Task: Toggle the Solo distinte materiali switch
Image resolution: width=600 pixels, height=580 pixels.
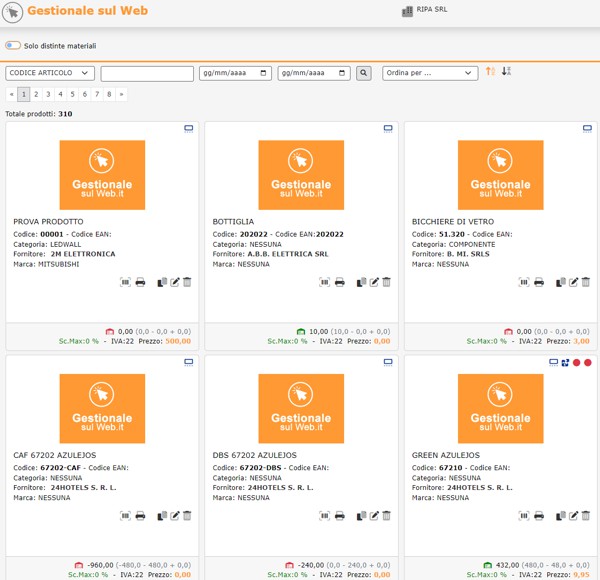Action: pos(13,46)
